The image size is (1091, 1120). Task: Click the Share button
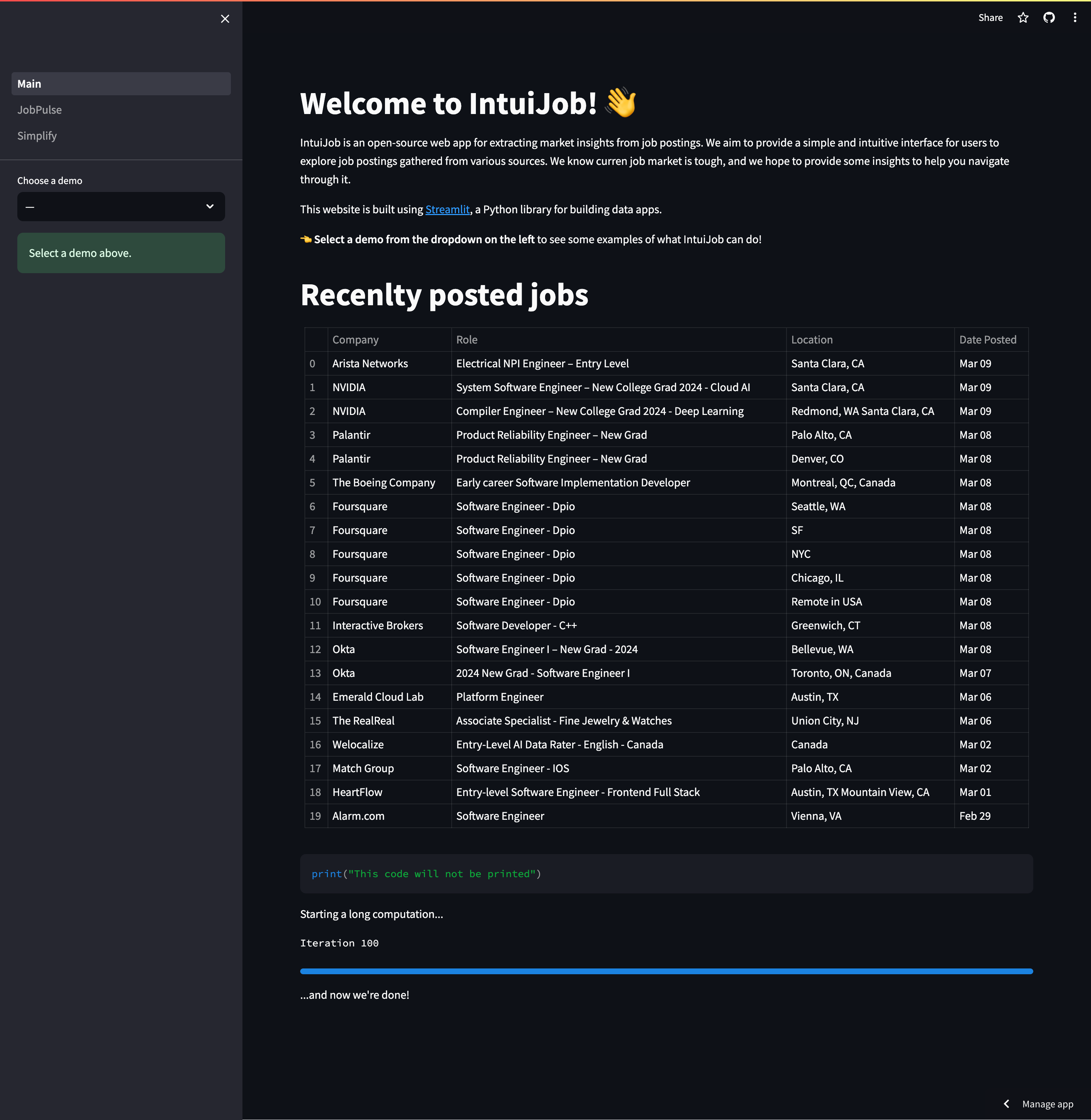(990, 18)
